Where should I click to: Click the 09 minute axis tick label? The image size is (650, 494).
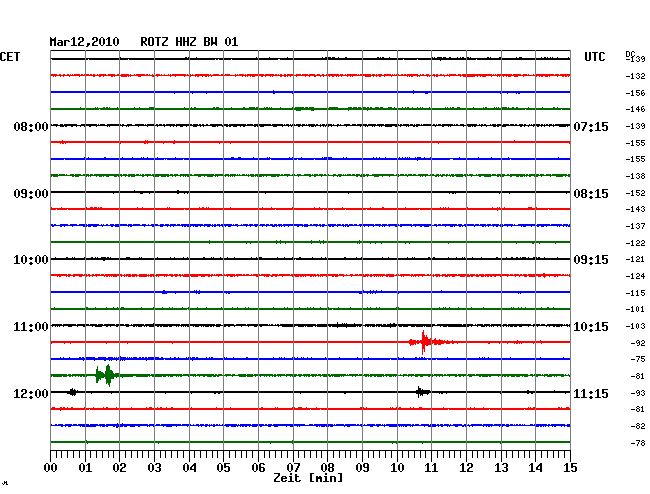pos(362,468)
